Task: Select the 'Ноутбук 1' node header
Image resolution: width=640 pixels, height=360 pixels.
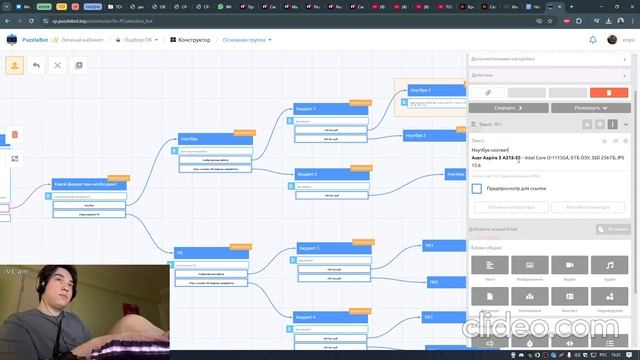Action: coord(437,90)
